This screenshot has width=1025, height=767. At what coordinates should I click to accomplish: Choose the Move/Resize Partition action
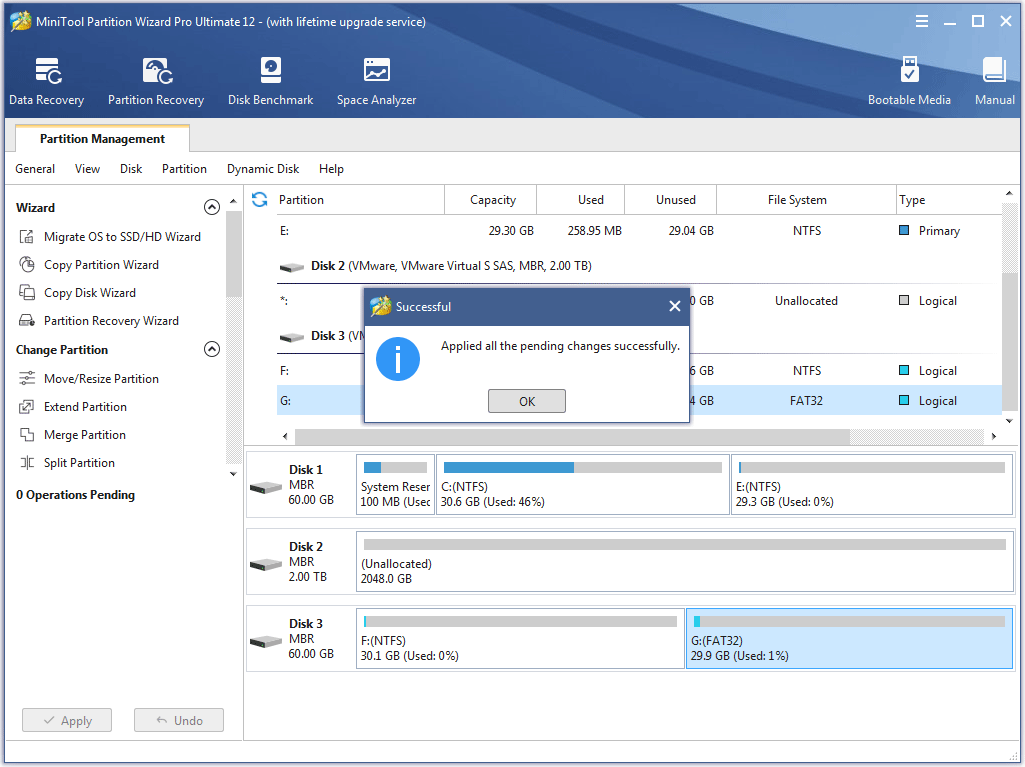[101, 379]
